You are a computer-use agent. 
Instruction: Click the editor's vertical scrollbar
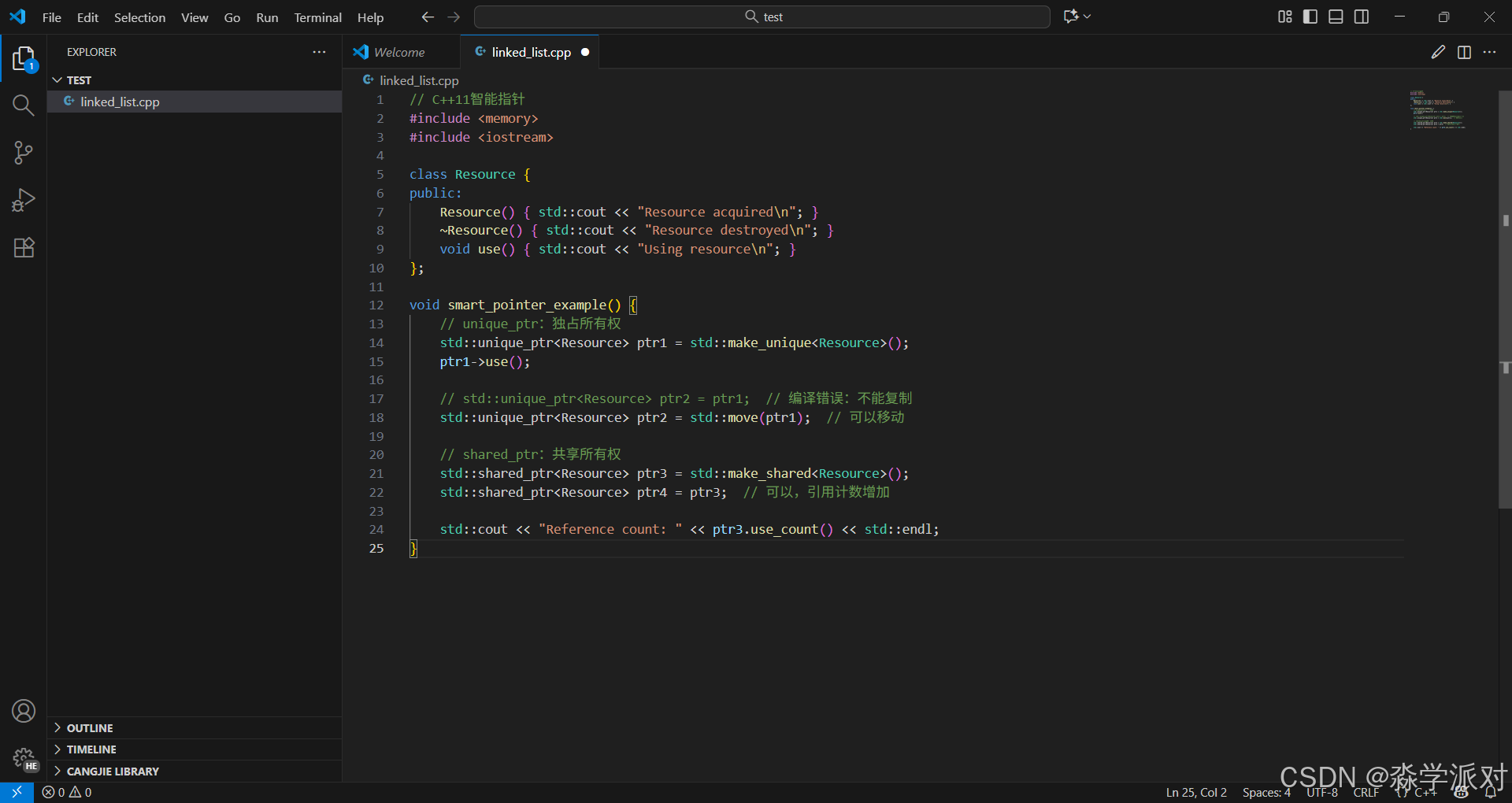click(x=1505, y=299)
